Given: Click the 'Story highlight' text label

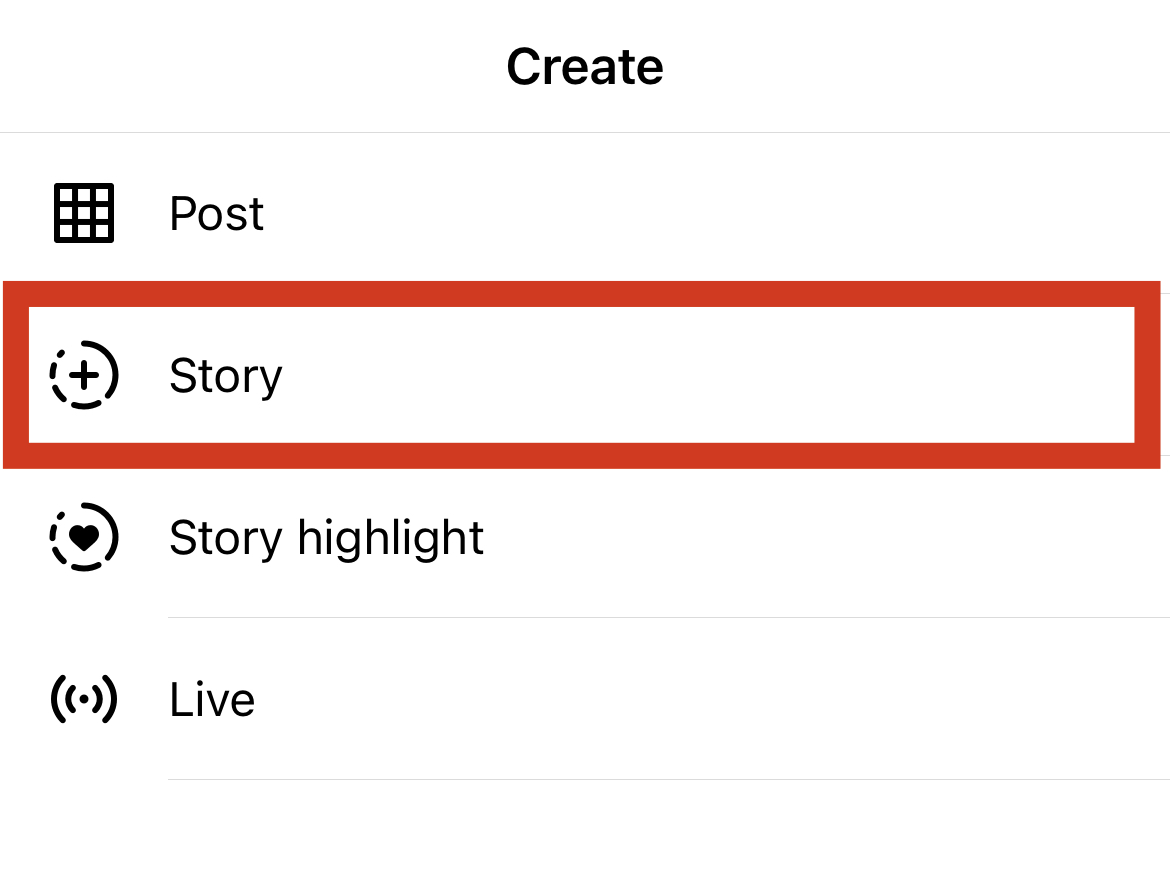Looking at the screenshot, I should pyautogui.click(x=327, y=538).
